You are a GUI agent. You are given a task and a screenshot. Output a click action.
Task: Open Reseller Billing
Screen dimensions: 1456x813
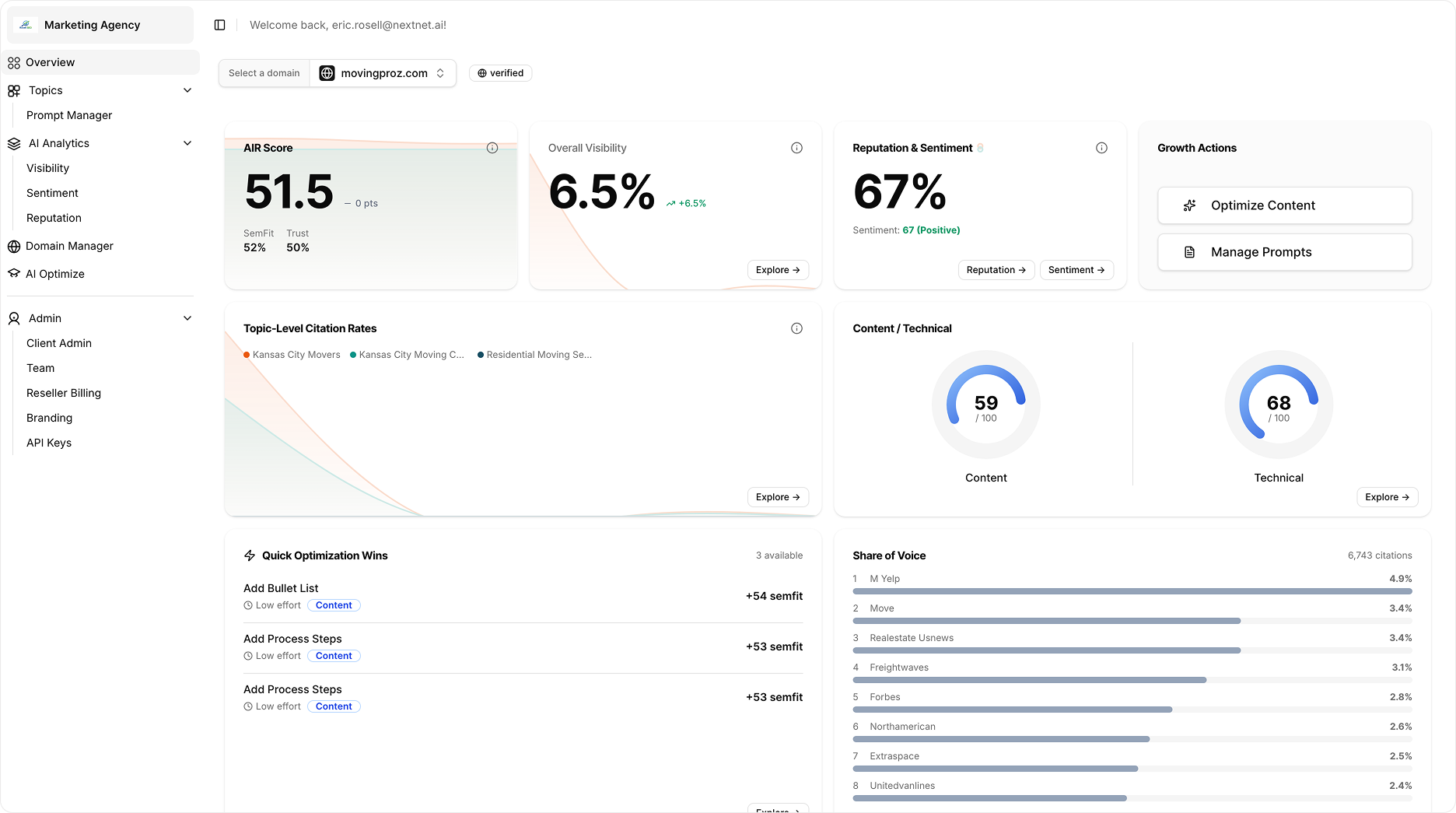(64, 393)
